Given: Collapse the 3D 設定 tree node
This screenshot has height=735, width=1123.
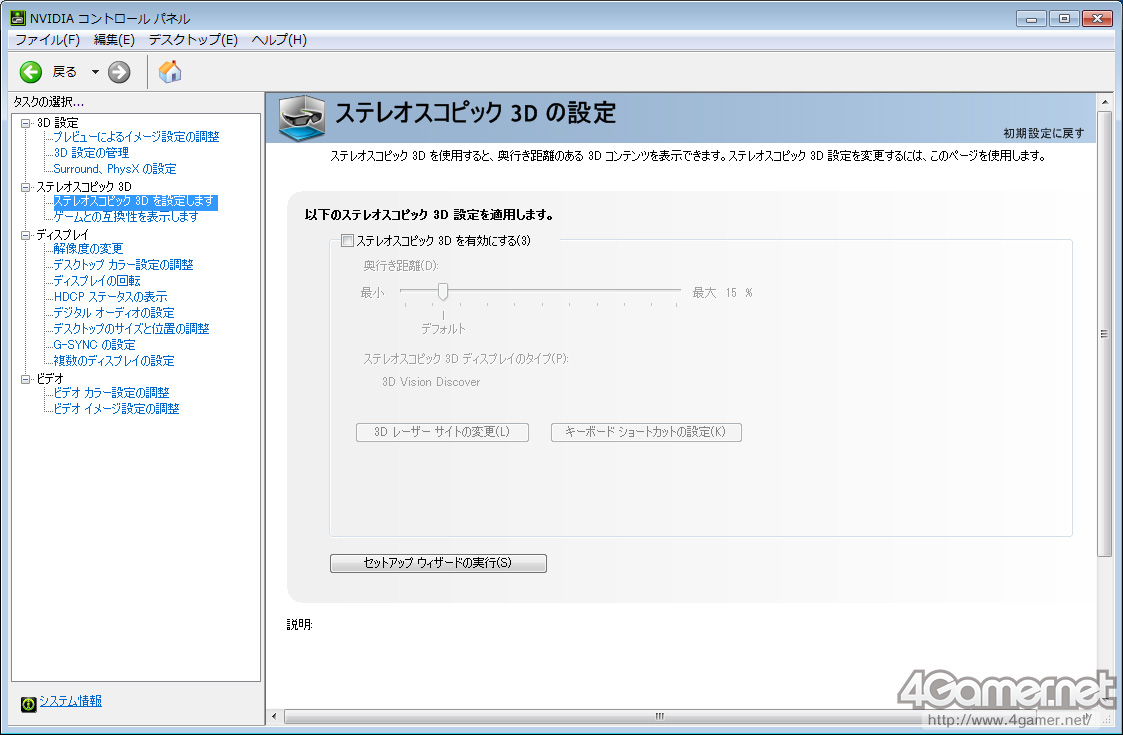Looking at the screenshot, I should [26, 123].
